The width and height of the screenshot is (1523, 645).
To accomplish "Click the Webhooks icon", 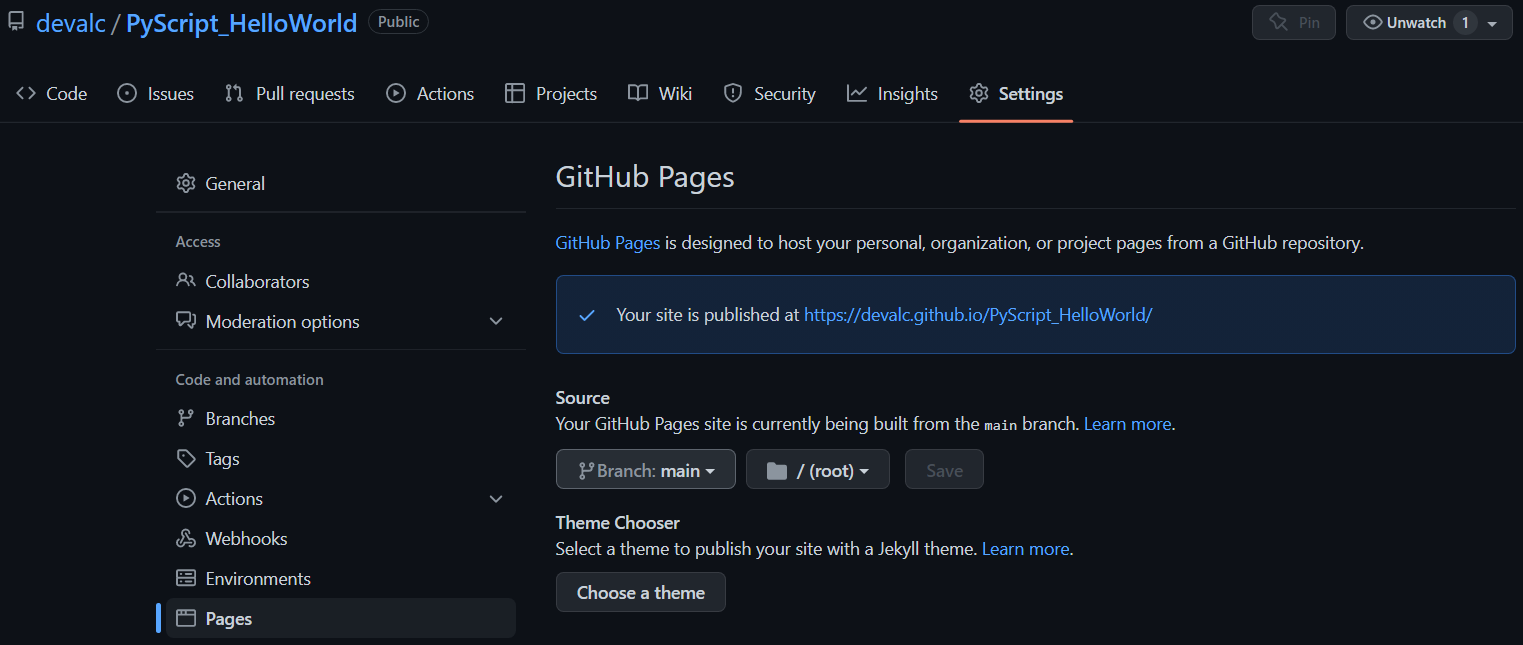I will coord(185,538).
